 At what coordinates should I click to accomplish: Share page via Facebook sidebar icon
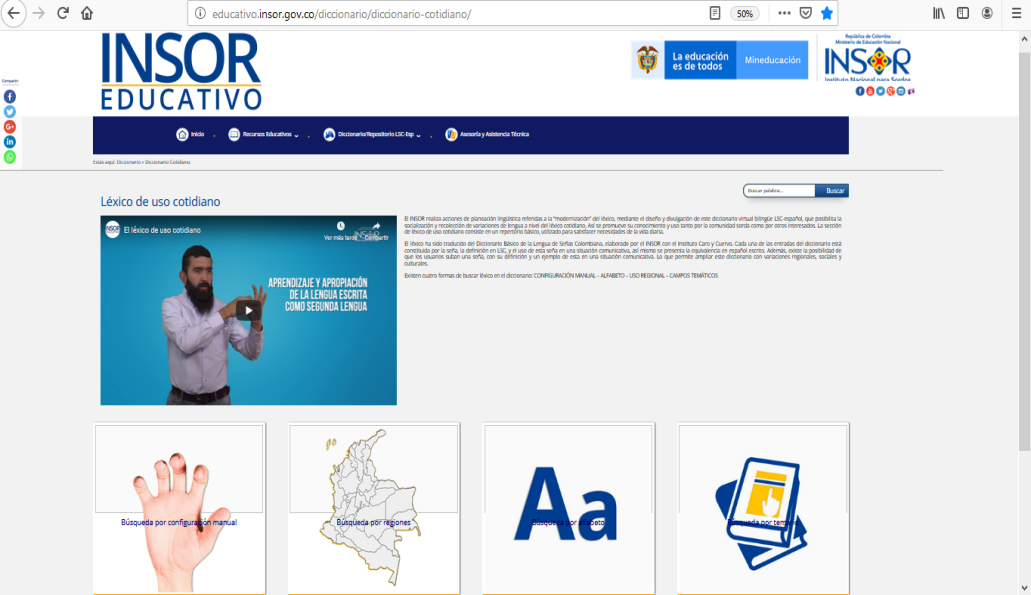[10, 97]
